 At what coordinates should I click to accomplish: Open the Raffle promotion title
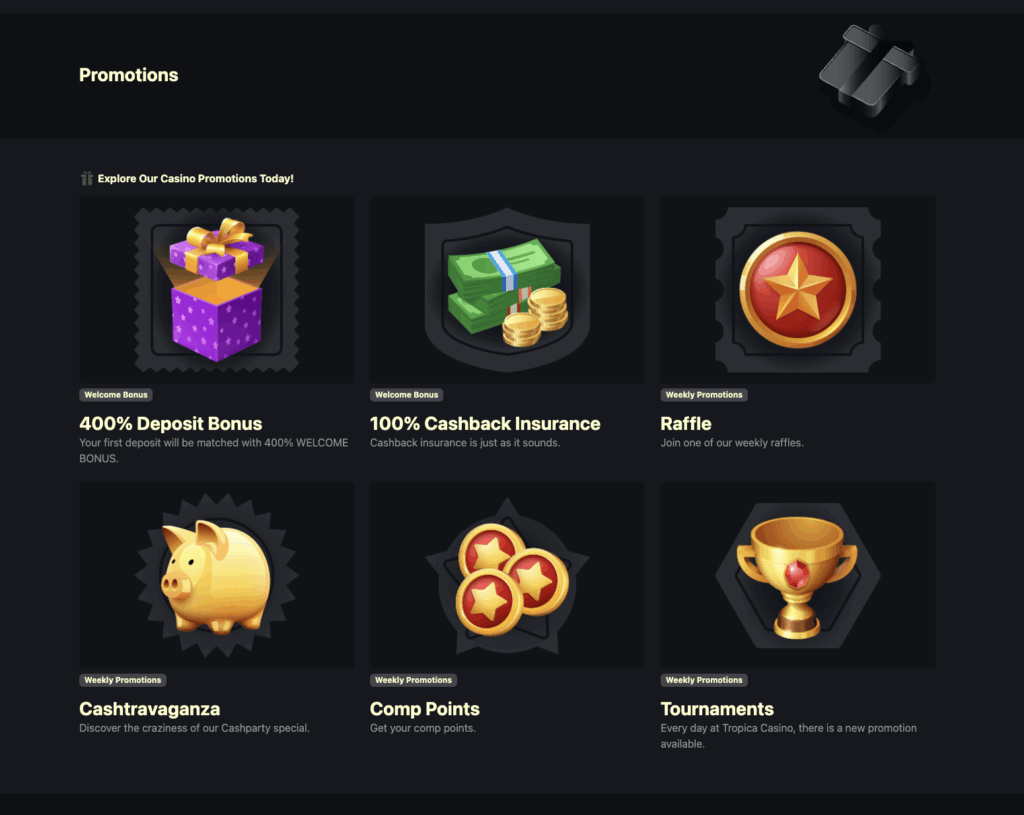(x=686, y=424)
